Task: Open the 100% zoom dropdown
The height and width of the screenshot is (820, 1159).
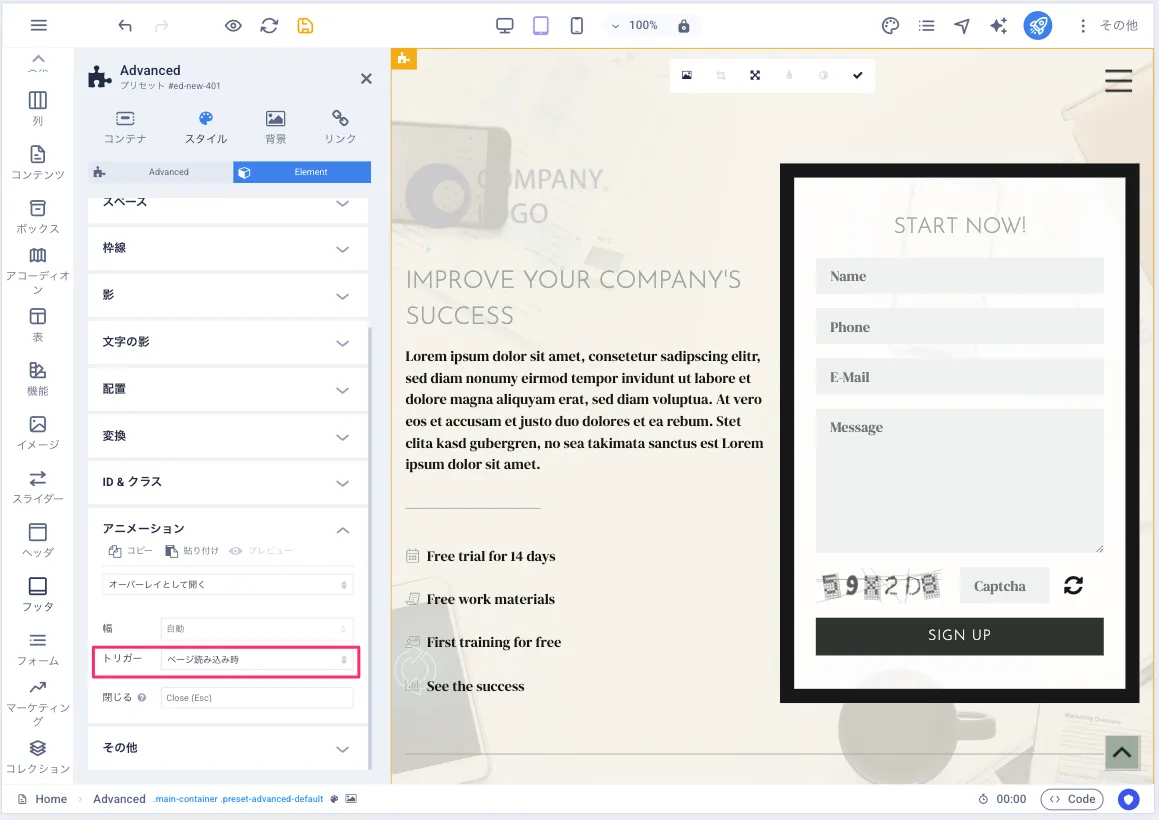Action: (x=634, y=26)
